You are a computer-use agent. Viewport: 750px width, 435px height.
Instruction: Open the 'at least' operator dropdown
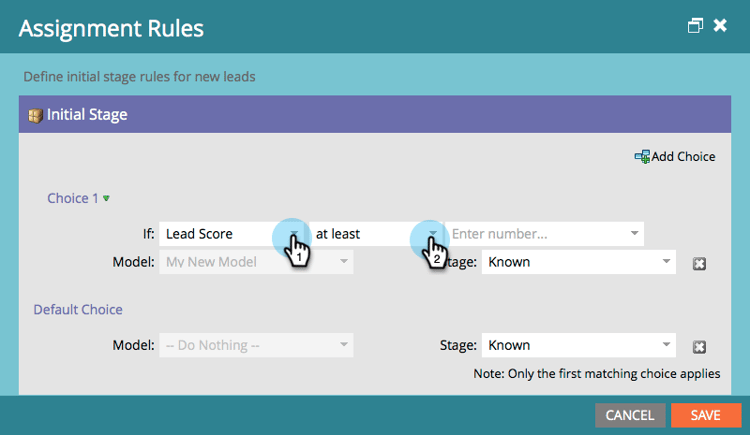(433, 234)
